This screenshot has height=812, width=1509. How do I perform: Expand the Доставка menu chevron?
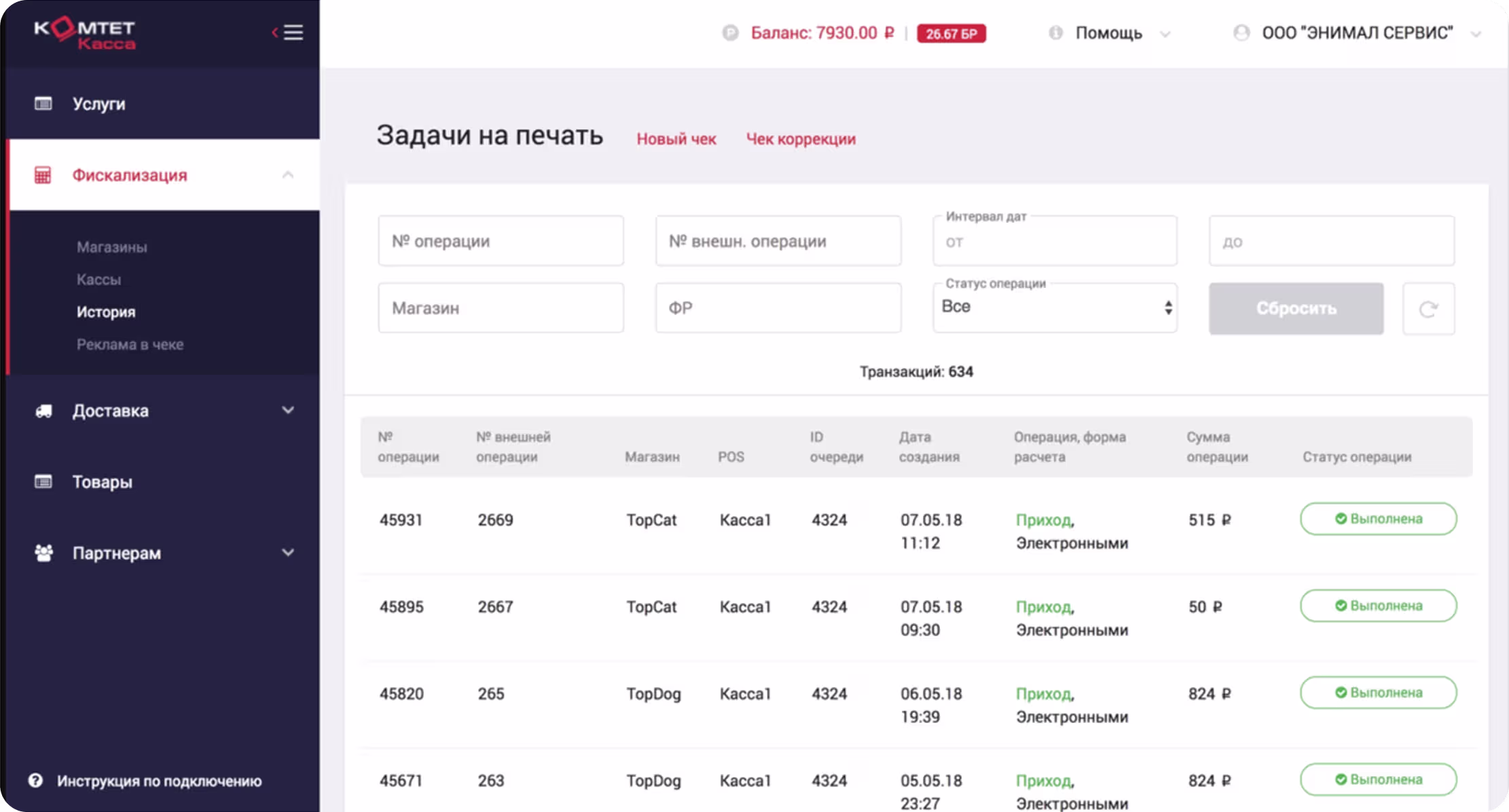[x=288, y=410]
